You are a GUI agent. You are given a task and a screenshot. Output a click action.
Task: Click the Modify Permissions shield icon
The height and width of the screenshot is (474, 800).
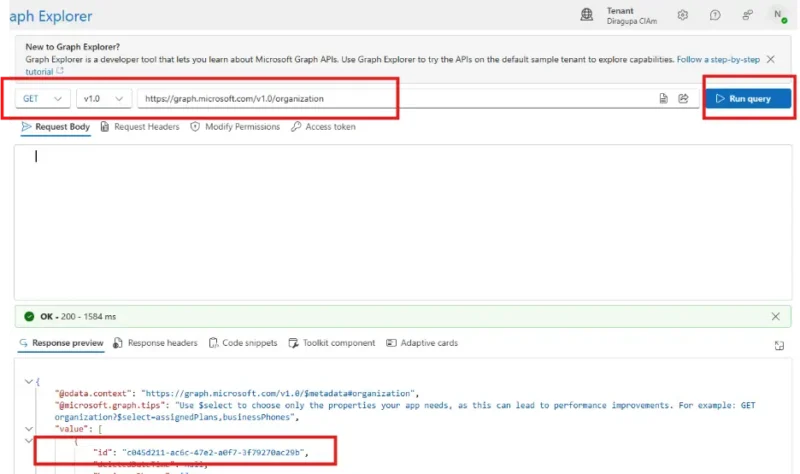(195, 127)
